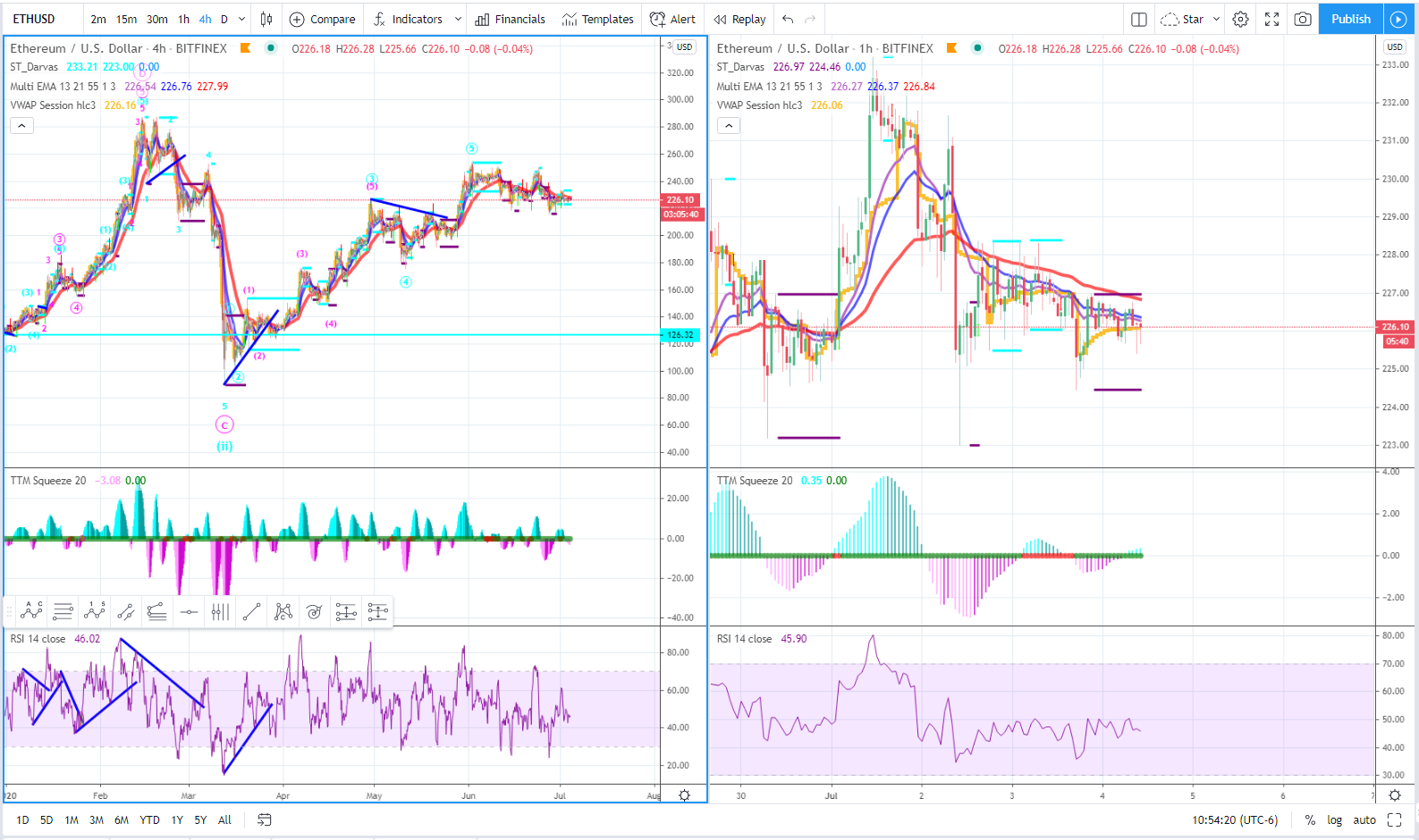Select the horizontal line drawing tool

tap(189, 611)
